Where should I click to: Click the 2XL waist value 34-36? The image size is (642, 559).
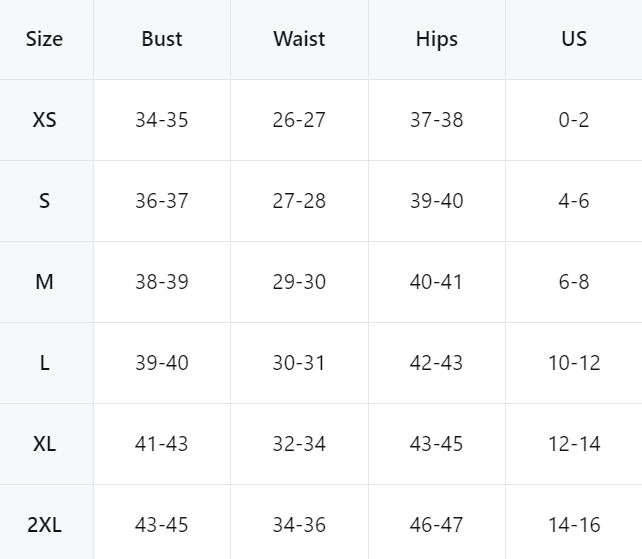pos(299,523)
